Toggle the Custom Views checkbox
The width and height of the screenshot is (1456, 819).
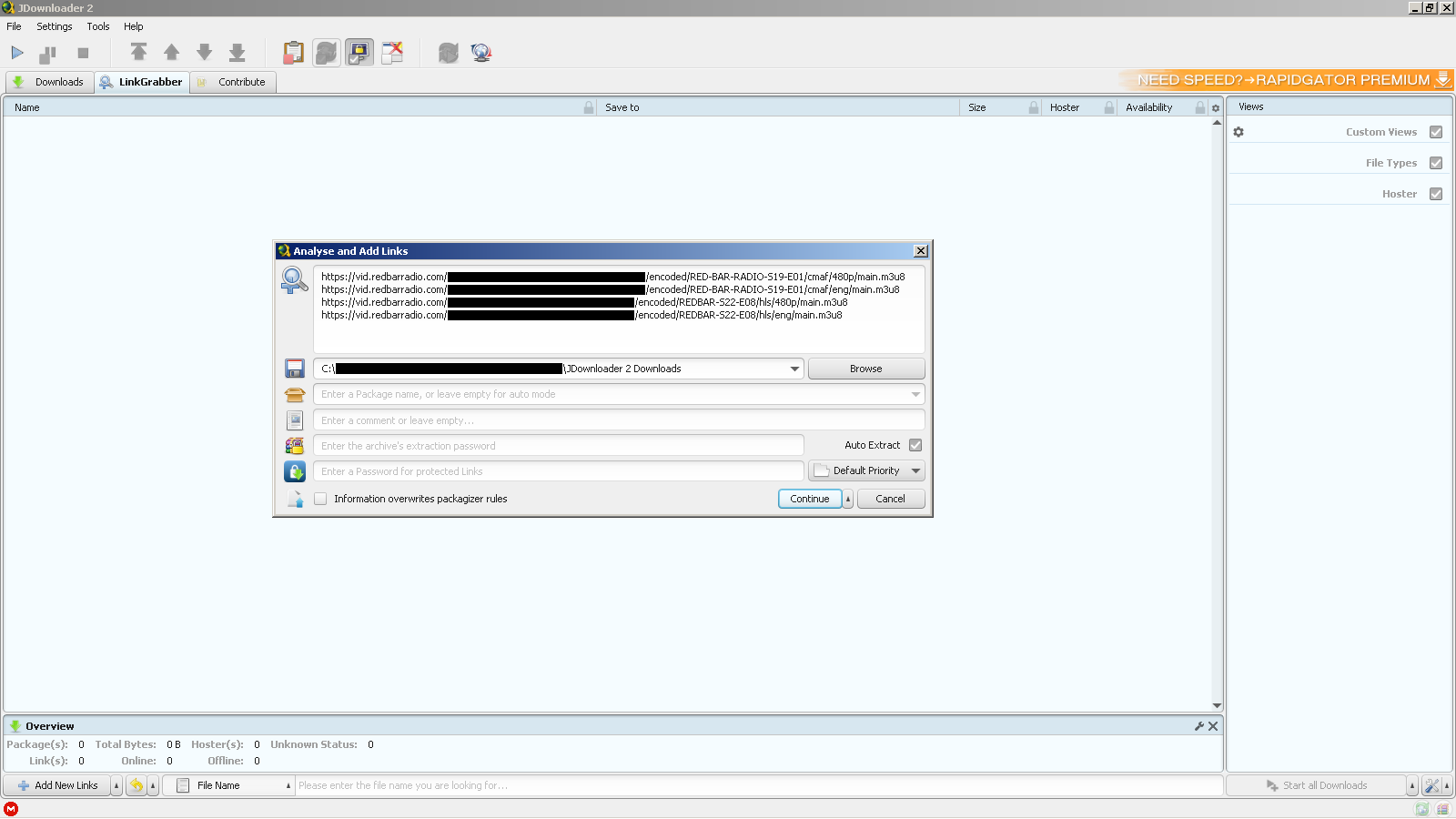[x=1436, y=132]
